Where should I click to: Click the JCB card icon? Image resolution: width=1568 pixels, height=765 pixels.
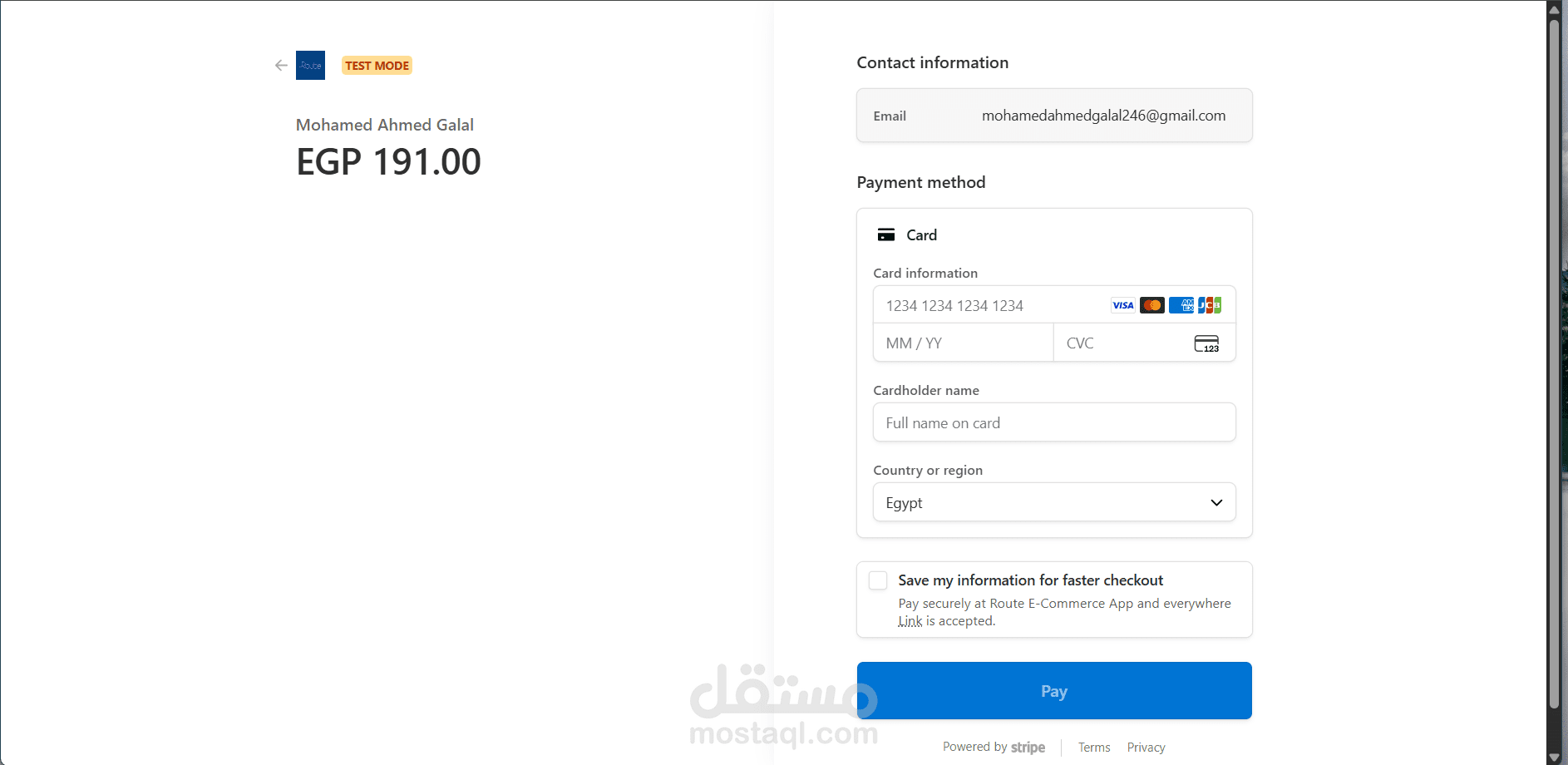tap(1210, 305)
